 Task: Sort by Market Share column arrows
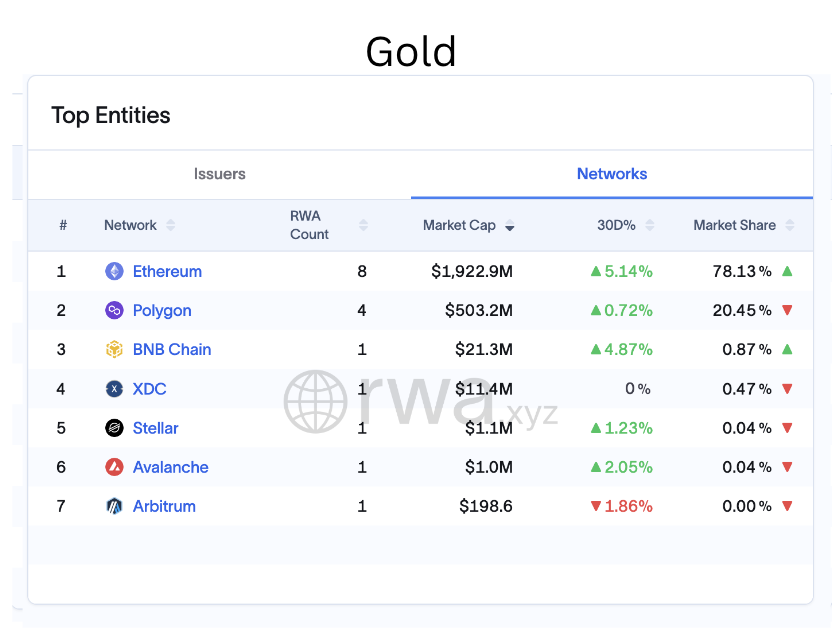(x=790, y=225)
